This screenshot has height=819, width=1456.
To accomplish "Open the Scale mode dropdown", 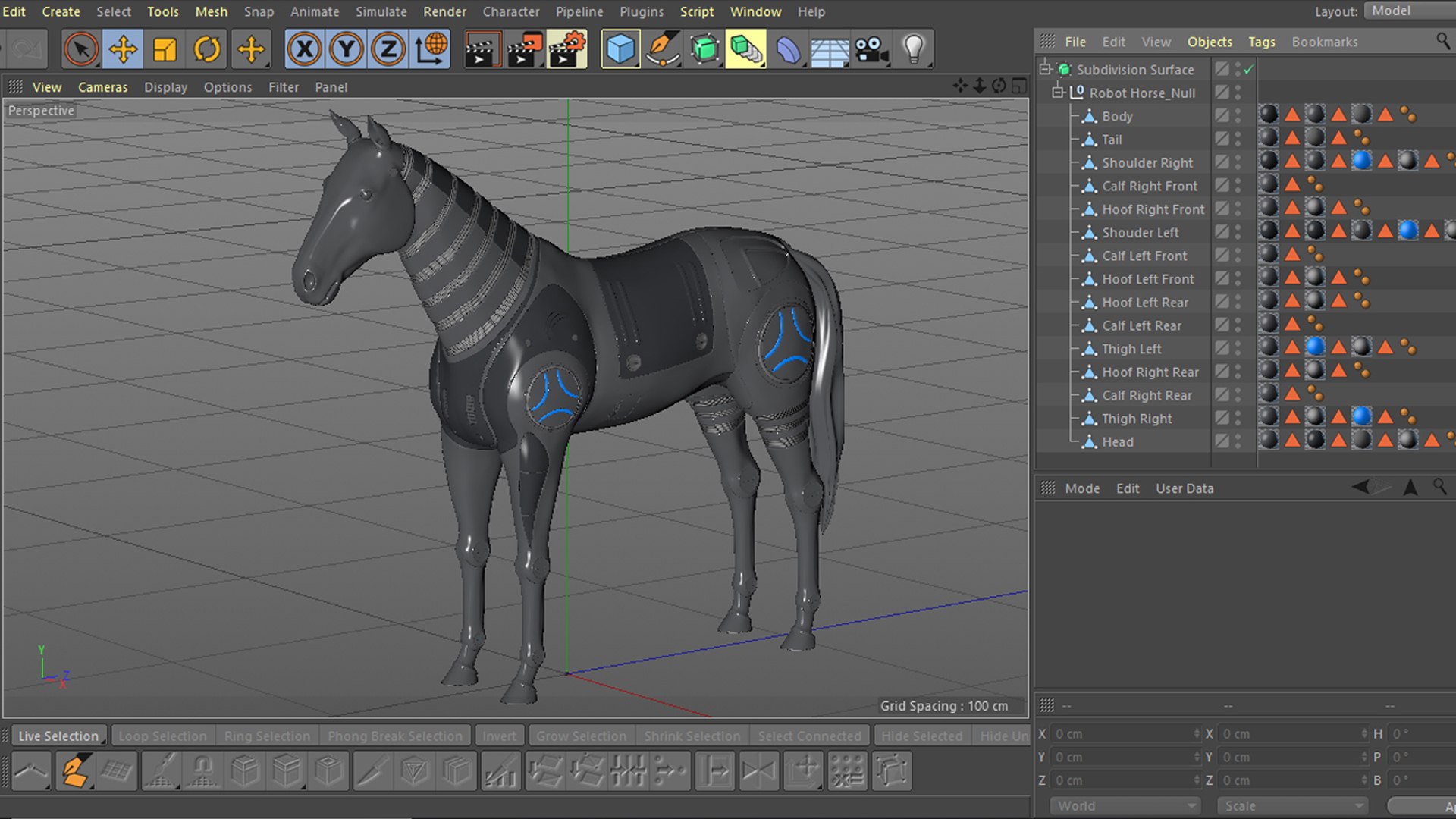I will tap(1292, 805).
